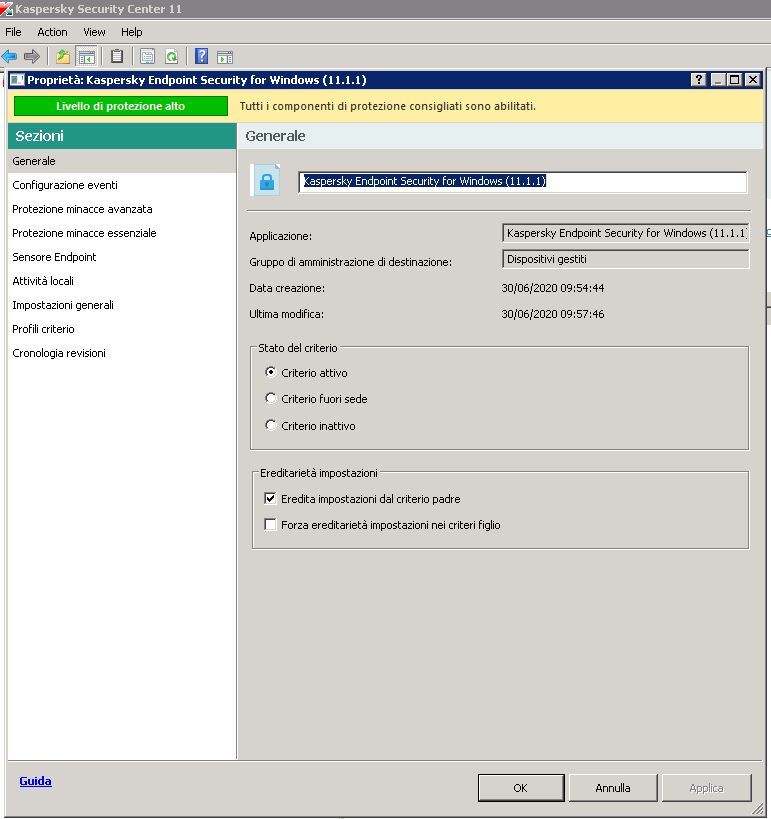
Task: Click the Stato del criterio group label
Action: point(298,348)
